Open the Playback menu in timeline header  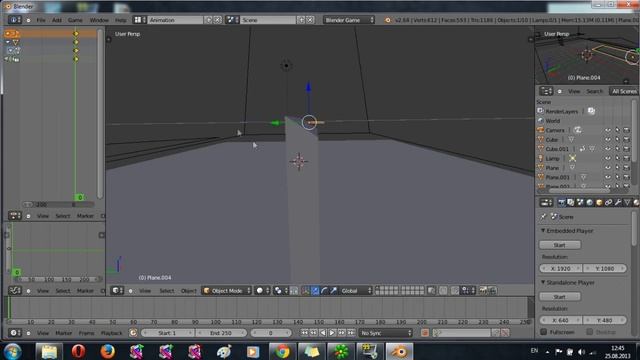coord(111,333)
